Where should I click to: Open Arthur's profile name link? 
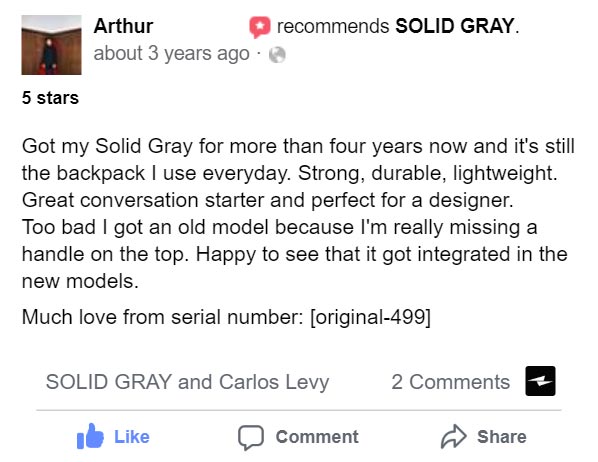point(123,26)
